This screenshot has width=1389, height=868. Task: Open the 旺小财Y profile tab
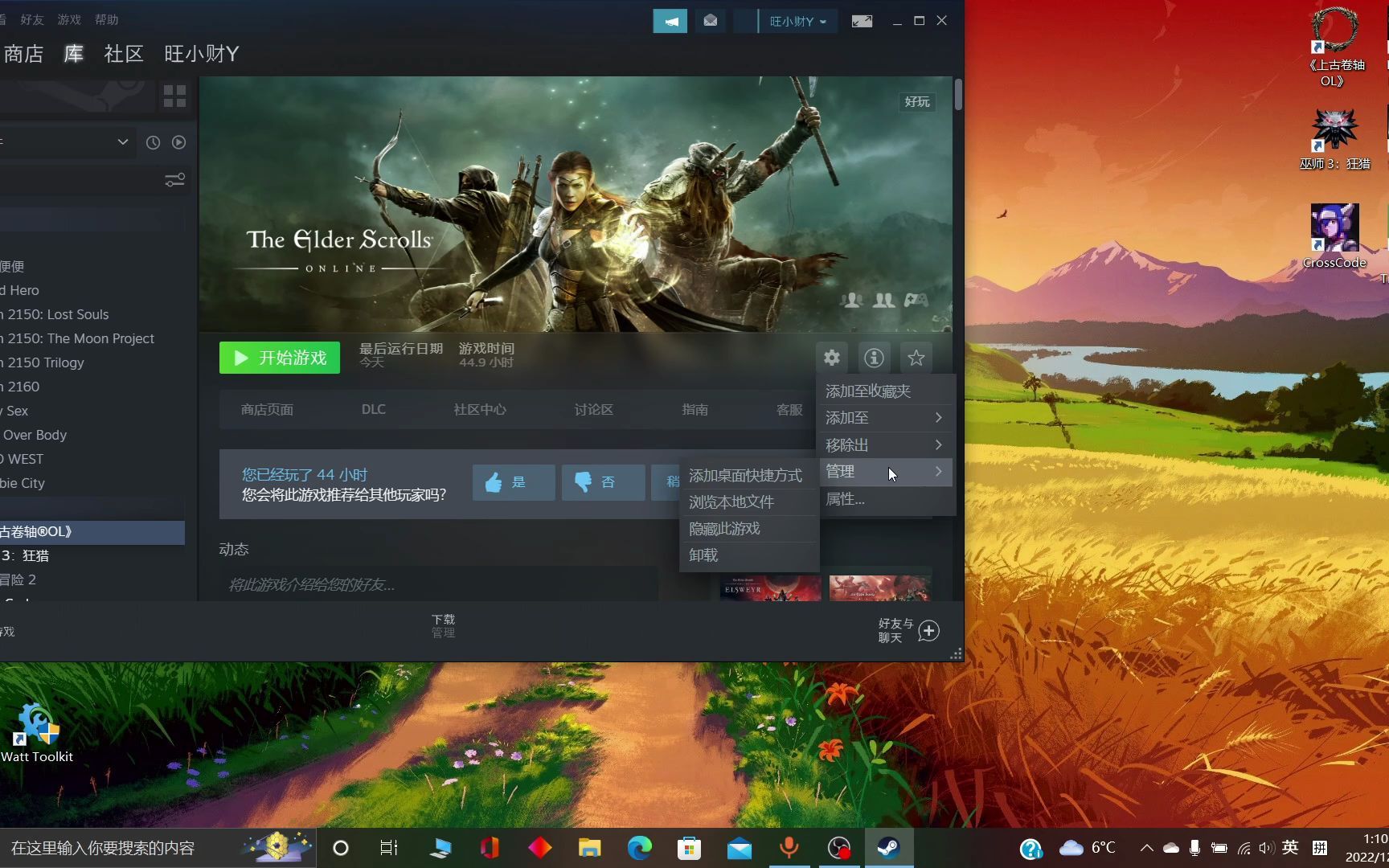[202, 54]
